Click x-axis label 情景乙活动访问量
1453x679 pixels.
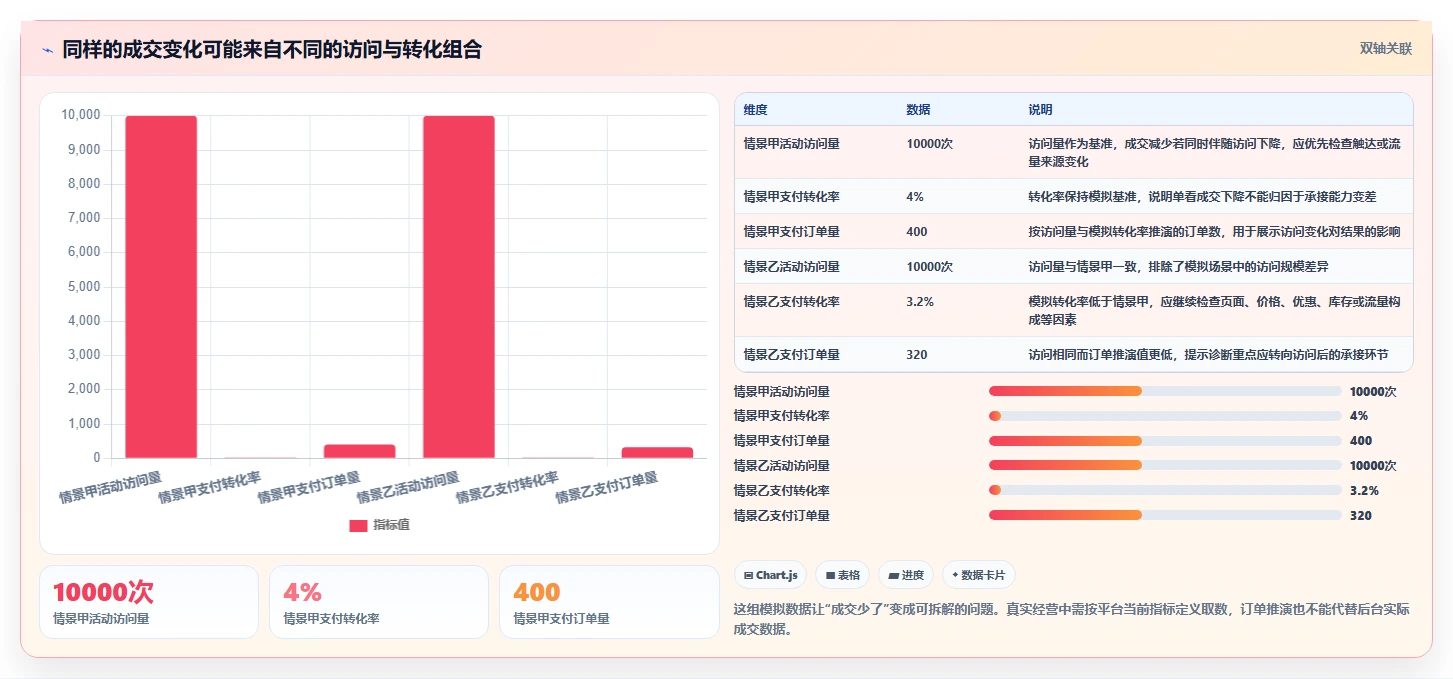click(408, 487)
